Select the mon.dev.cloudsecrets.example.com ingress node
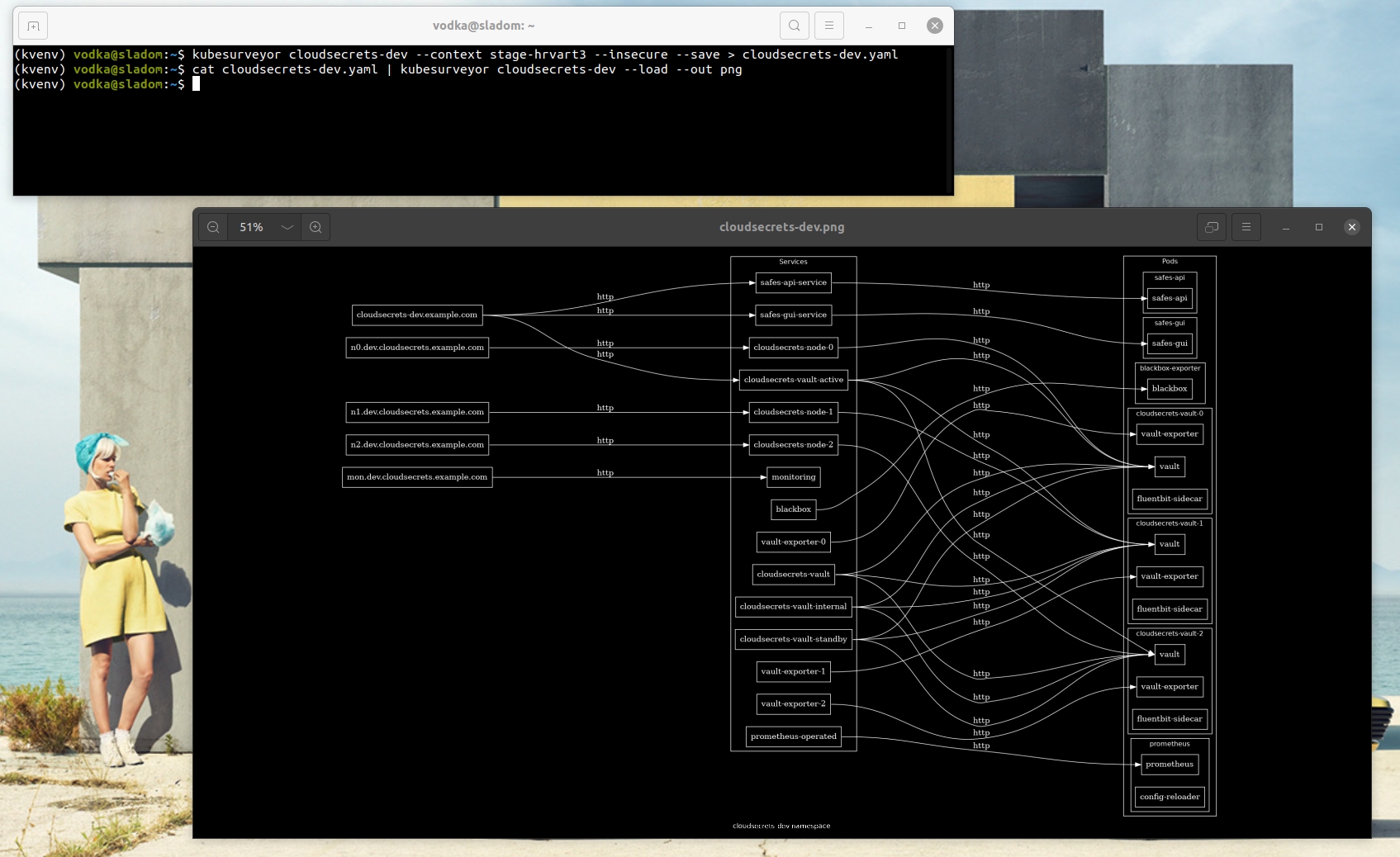1400x857 pixels. 416,477
